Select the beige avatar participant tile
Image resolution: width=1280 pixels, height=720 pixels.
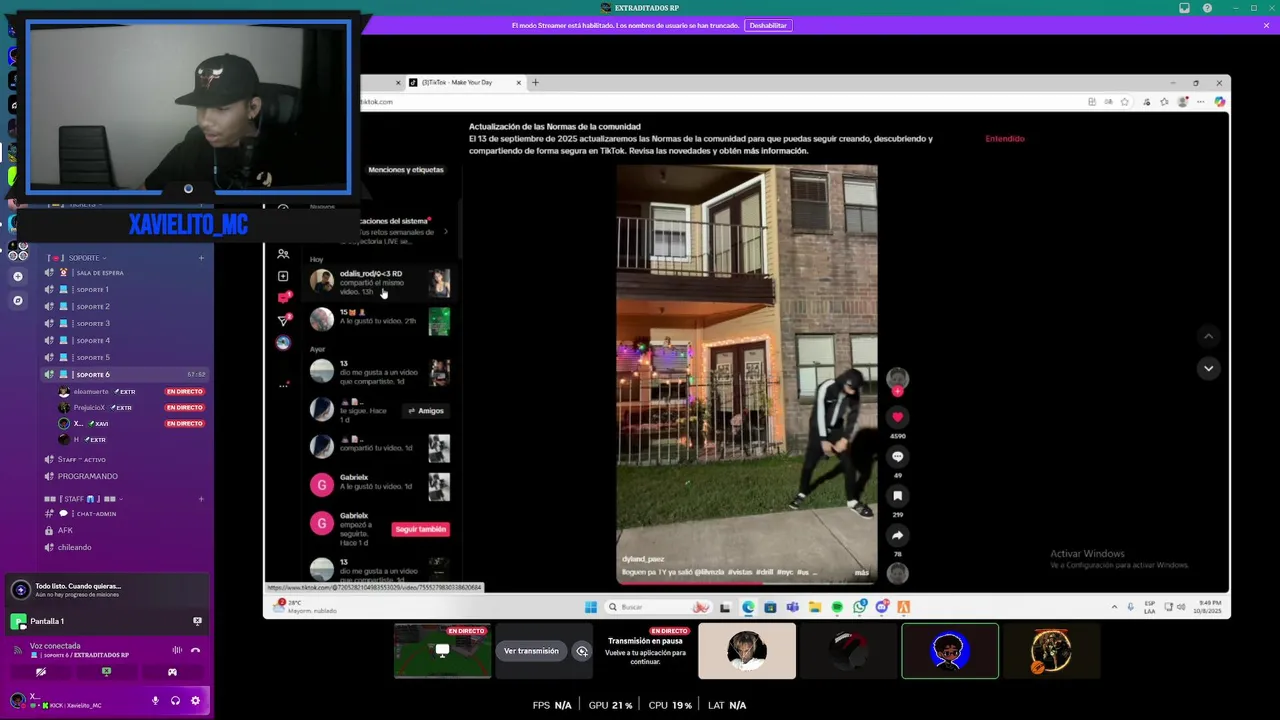coord(747,651)
